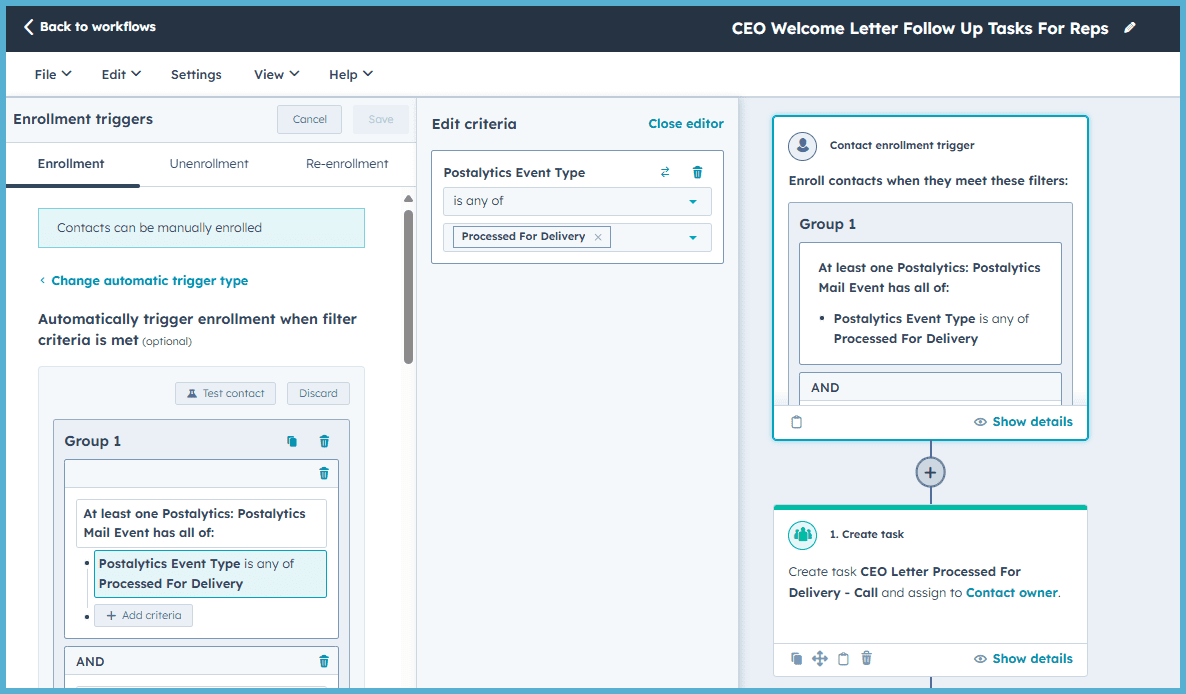This screenshot has height=694, width=1186.
Task: Switch to the Unenrollment tab
Action: click(x=209, y=163)
